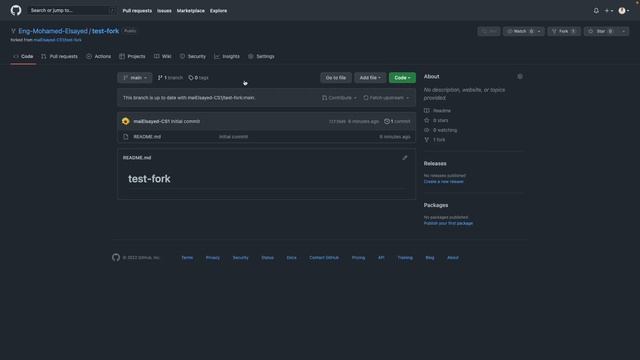Viewport: 640px width, 360px height.
Task: Switch to the Settings tab
Action: tap(261, 56)
